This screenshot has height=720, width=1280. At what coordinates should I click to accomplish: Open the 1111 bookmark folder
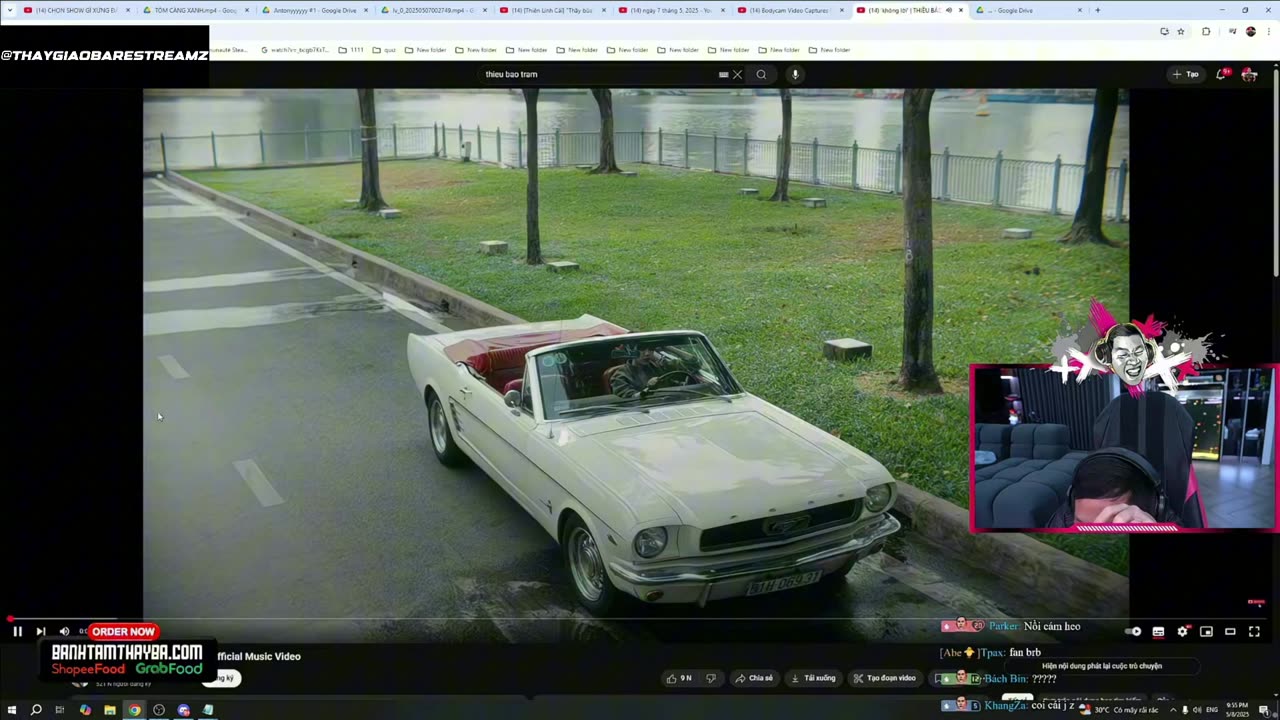(x=351, y=50)
